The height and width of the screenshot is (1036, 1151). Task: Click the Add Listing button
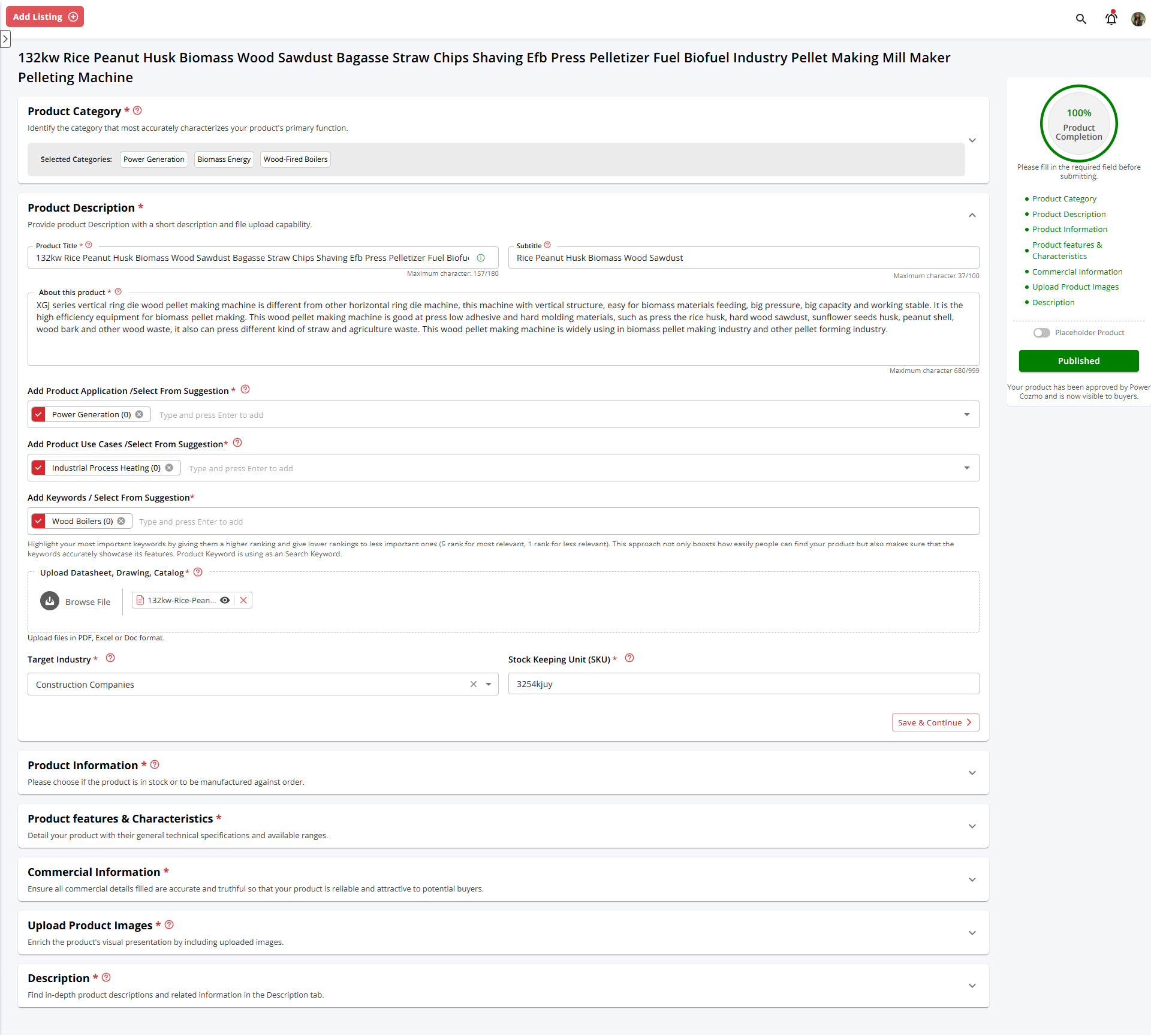tap(45, 17)
